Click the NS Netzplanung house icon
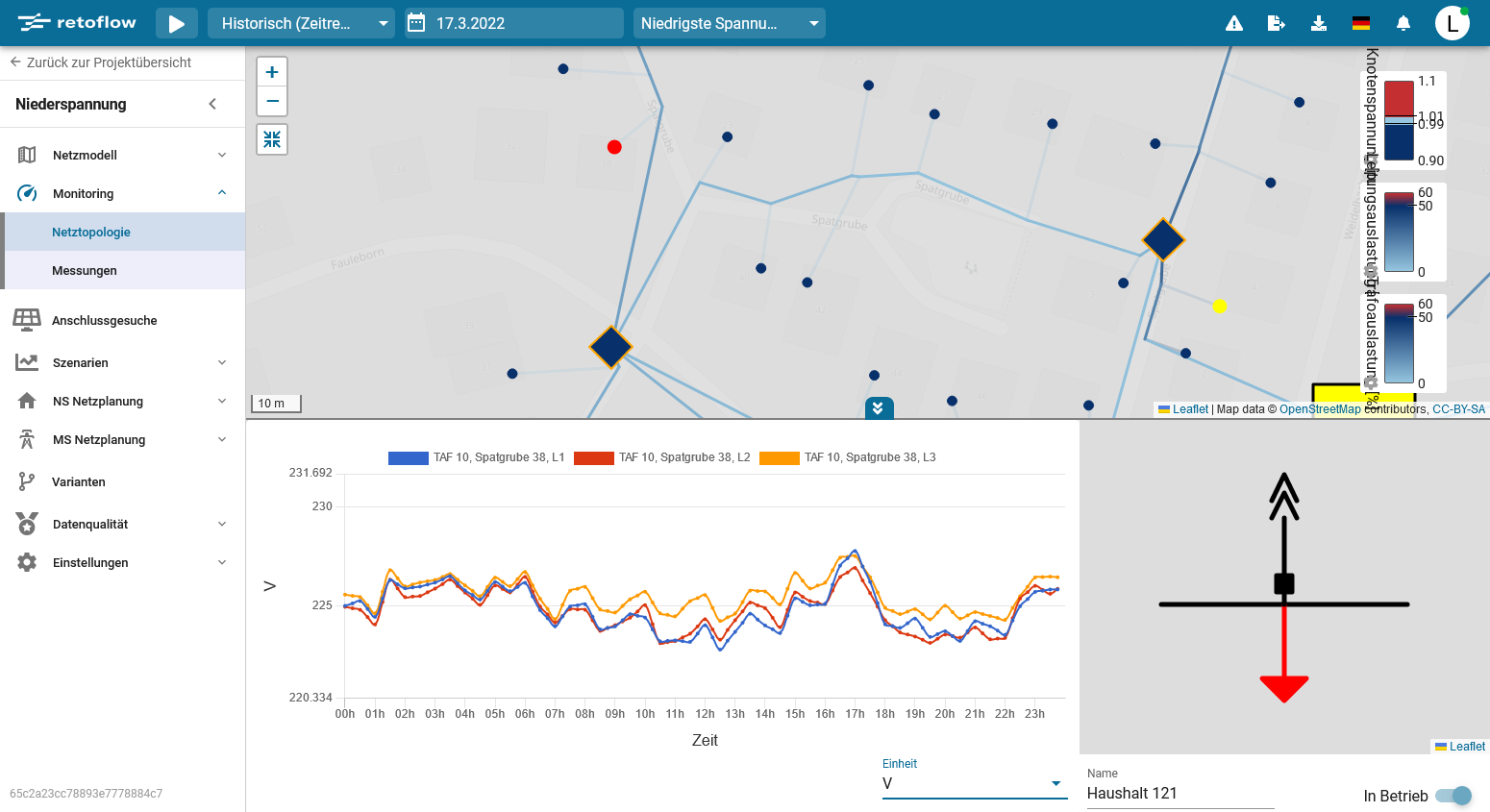This screenshot has height=812, width=1490. coord(27,401)
